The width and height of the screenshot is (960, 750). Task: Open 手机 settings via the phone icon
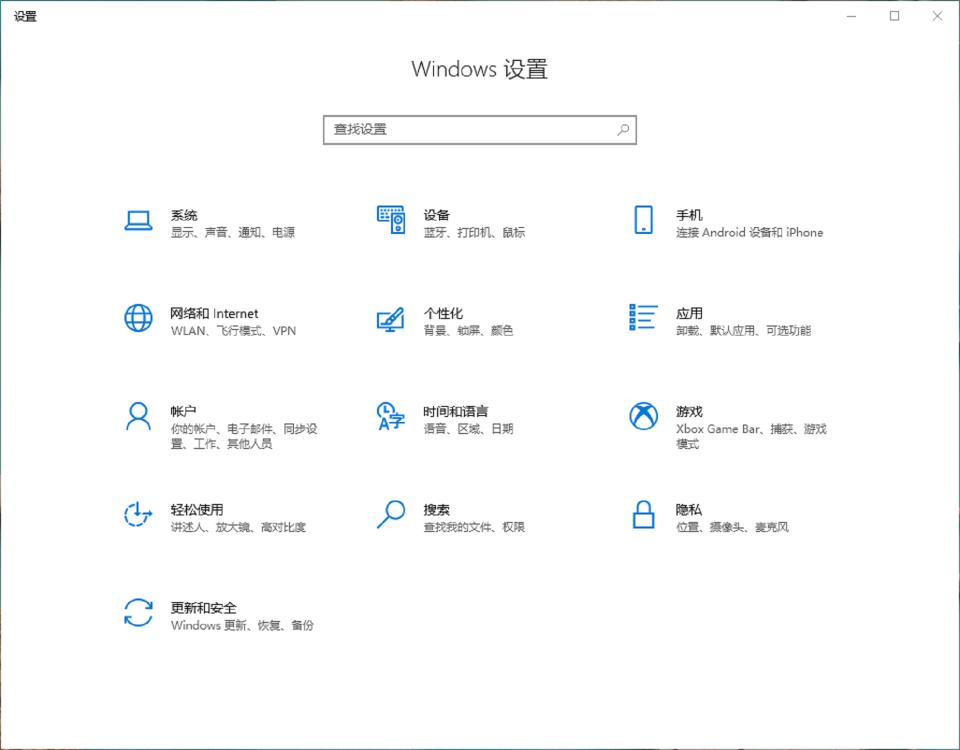point(642,219)
